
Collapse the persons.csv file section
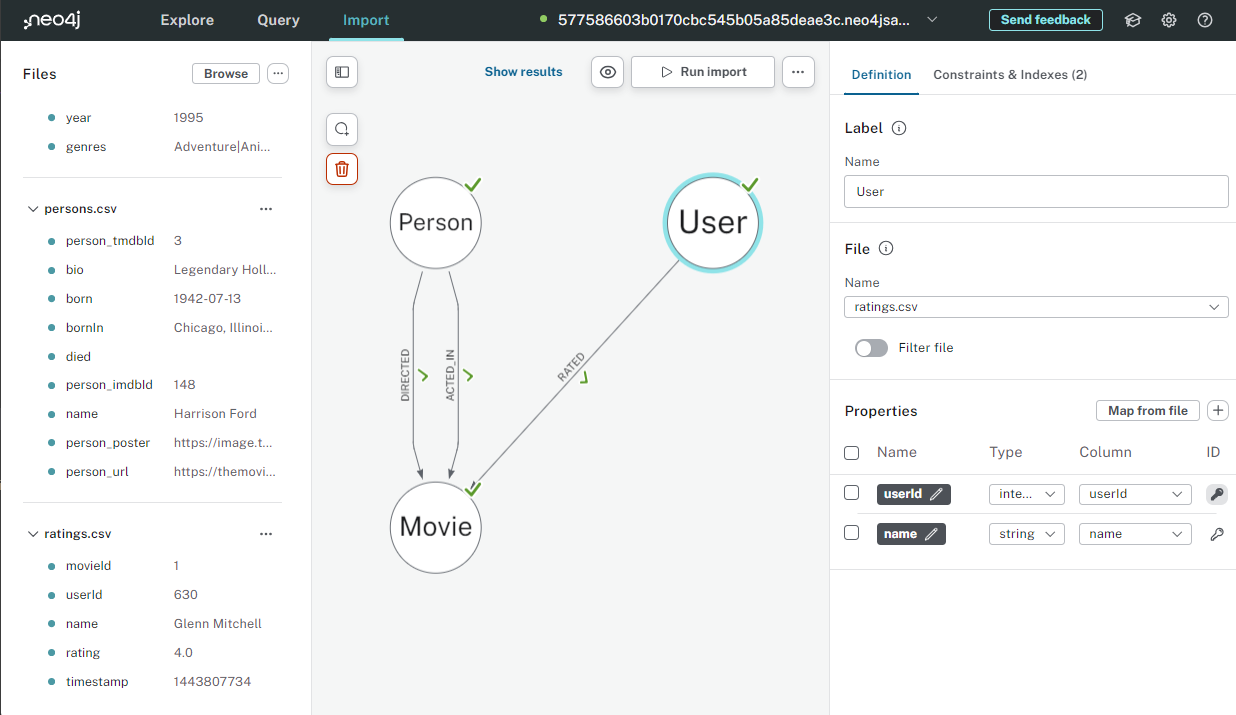[x=31, y=208]
